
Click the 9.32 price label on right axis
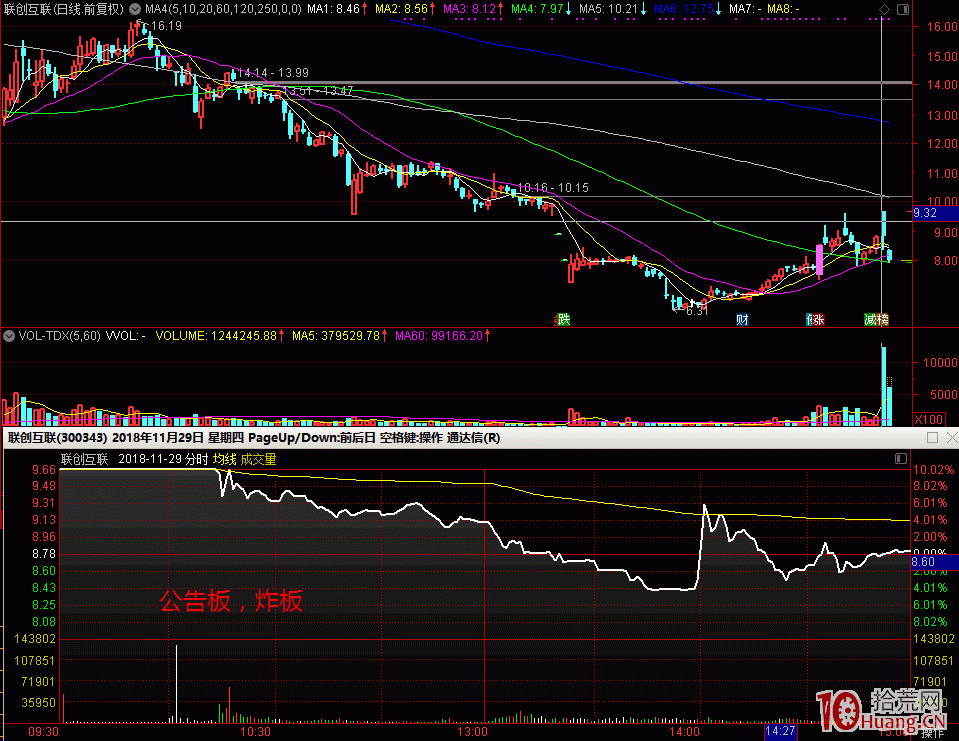pos(925,212)
